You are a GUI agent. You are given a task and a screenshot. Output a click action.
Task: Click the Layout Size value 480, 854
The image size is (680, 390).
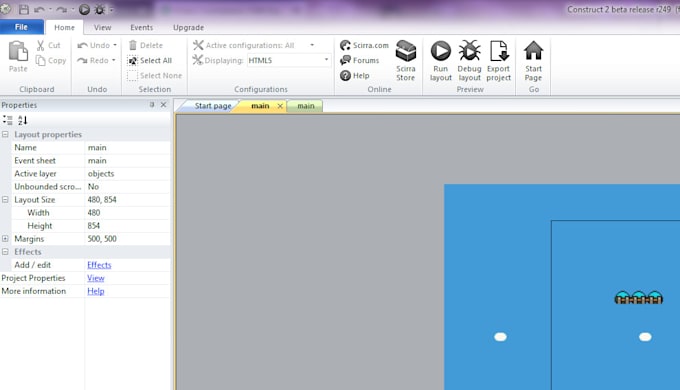coord(128,200)
